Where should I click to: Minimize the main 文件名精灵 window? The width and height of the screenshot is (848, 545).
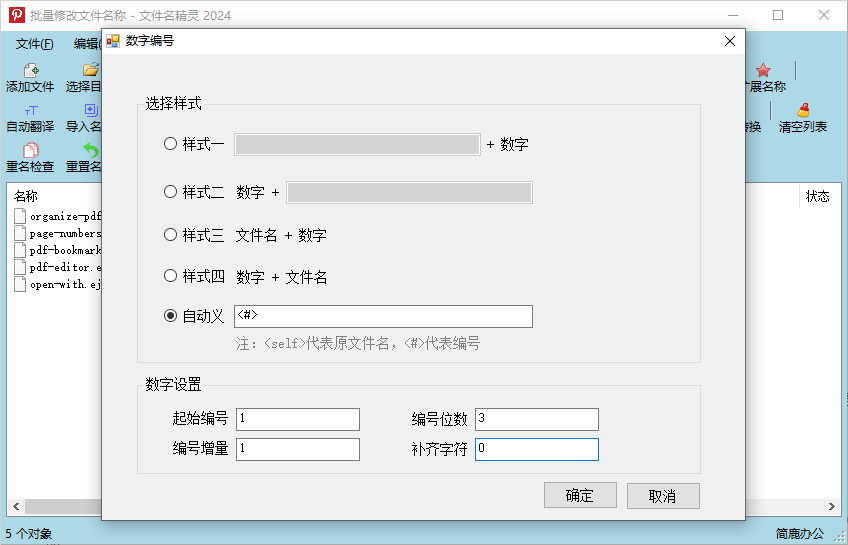coord(733,15)
